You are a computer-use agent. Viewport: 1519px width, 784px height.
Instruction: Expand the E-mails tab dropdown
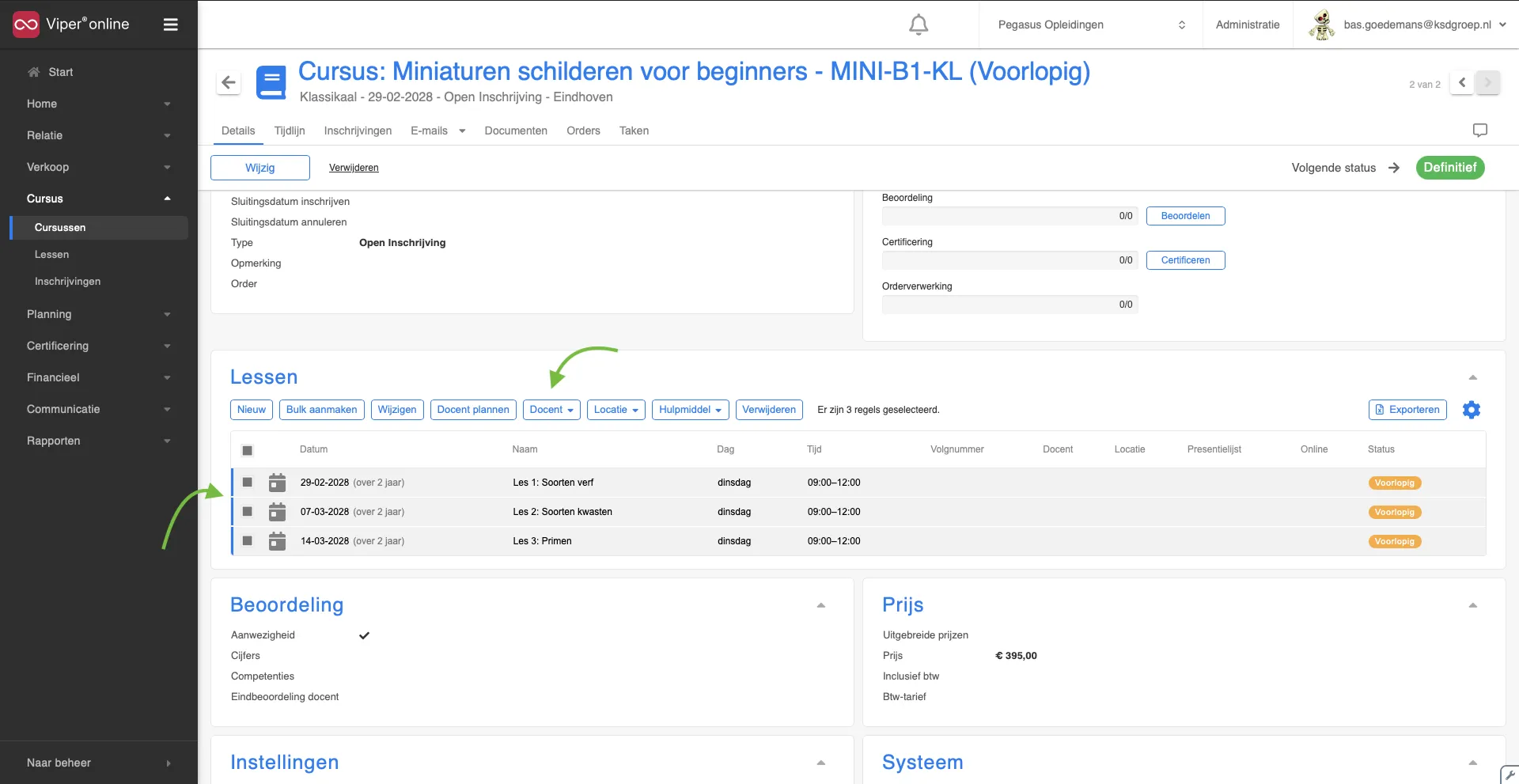pos(462,131)
